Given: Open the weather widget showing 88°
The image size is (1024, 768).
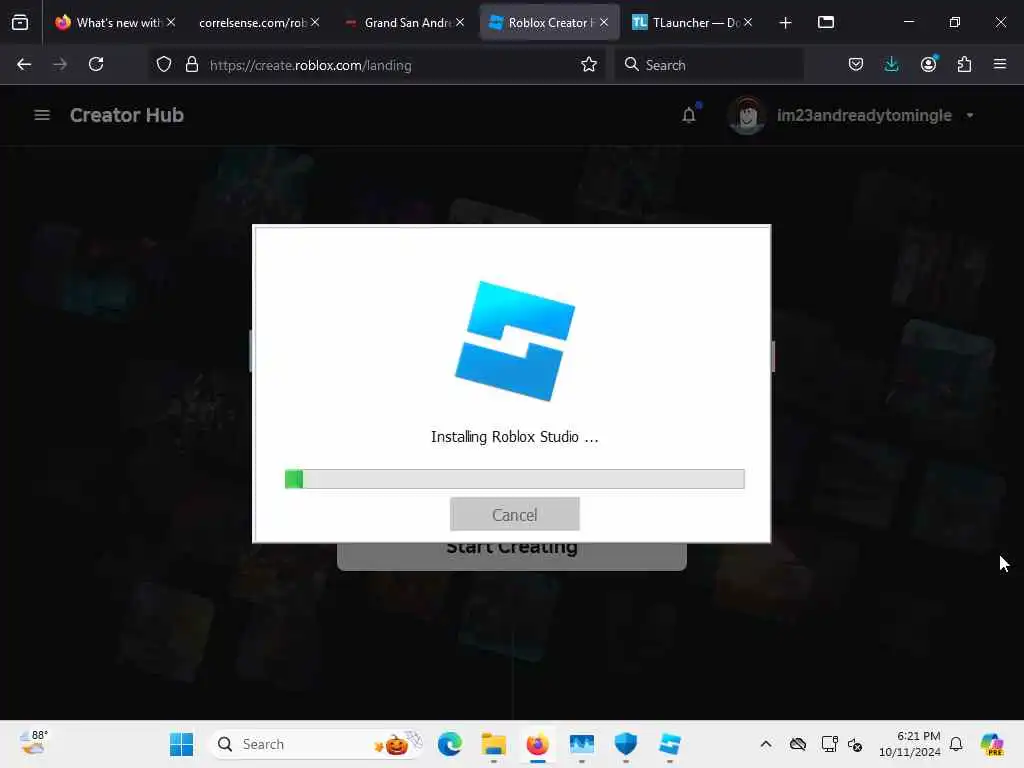Looking at the screenshot, I should 33,743.
